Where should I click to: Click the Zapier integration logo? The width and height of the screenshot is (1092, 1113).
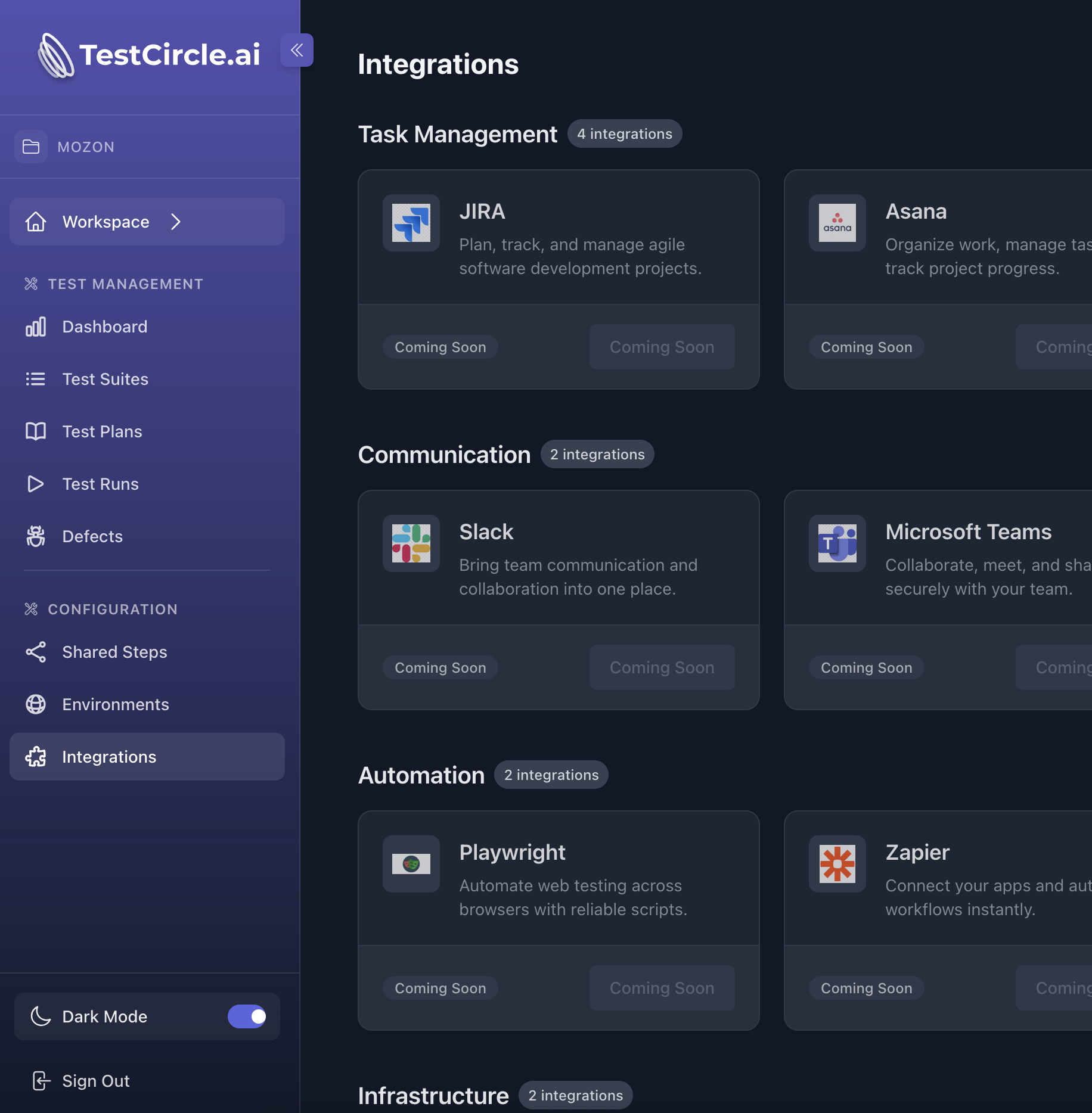pos(837,865)
